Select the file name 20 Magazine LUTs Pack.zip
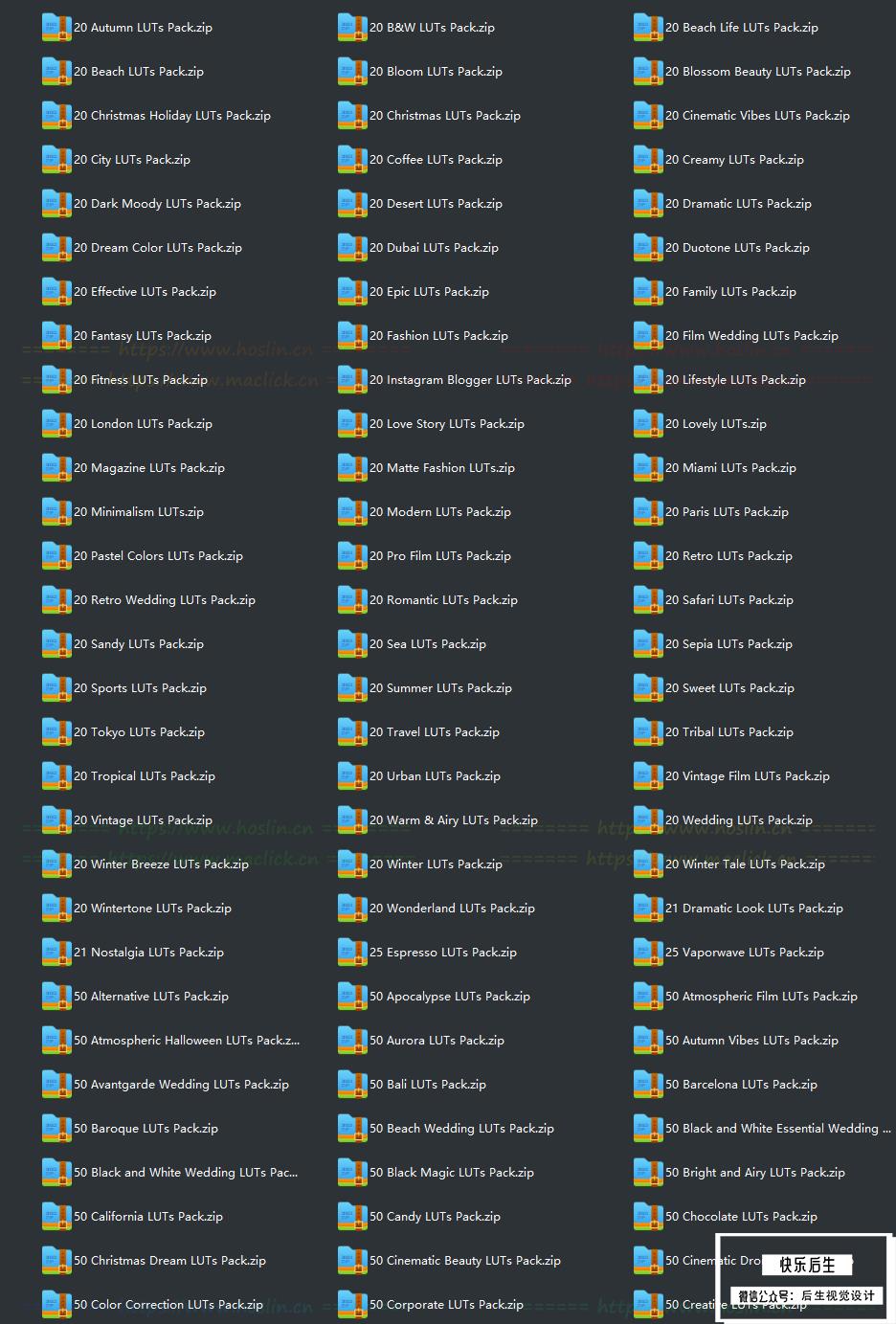The height and width of the screenshot is (1324, 896). point(149,468)
